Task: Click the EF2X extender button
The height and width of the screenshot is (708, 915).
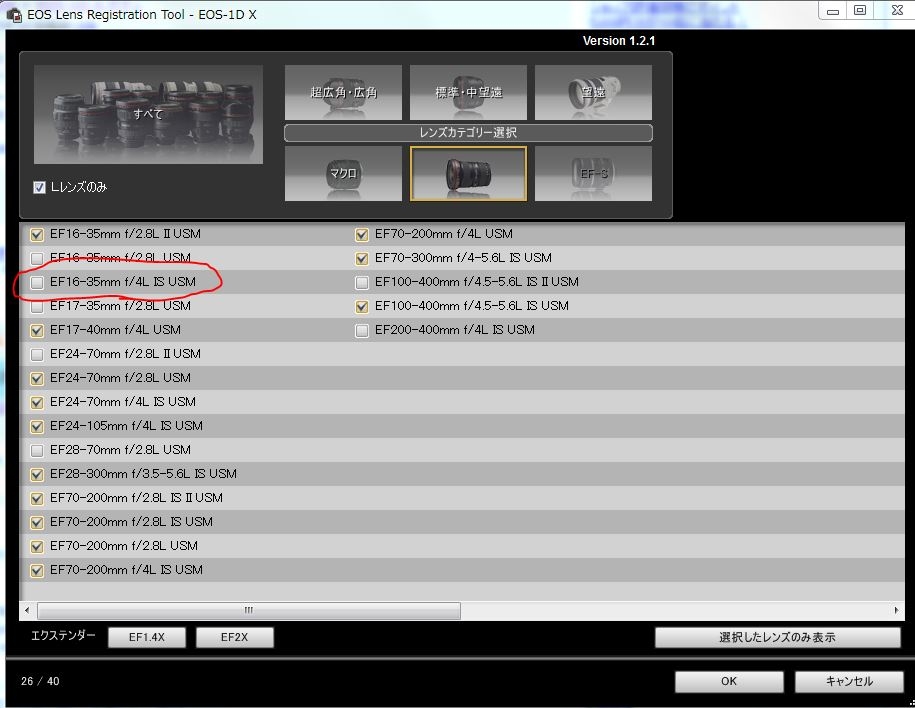Action: tap(235, 637)
